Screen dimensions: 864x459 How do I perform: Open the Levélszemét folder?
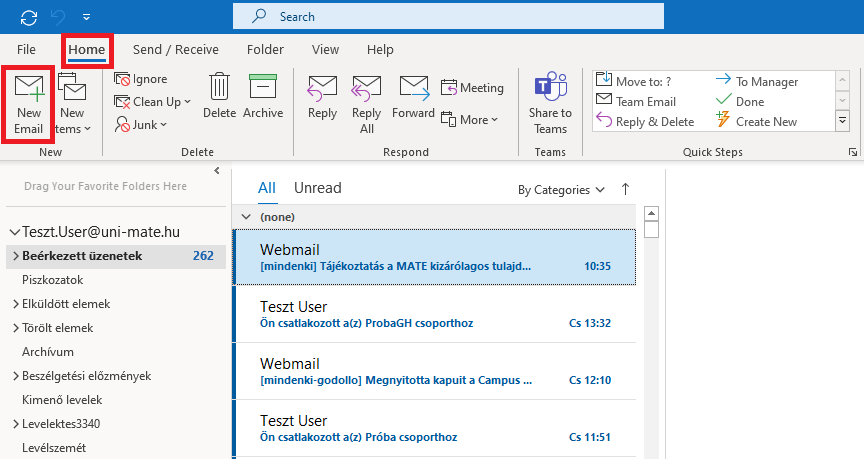click(54, 447)
